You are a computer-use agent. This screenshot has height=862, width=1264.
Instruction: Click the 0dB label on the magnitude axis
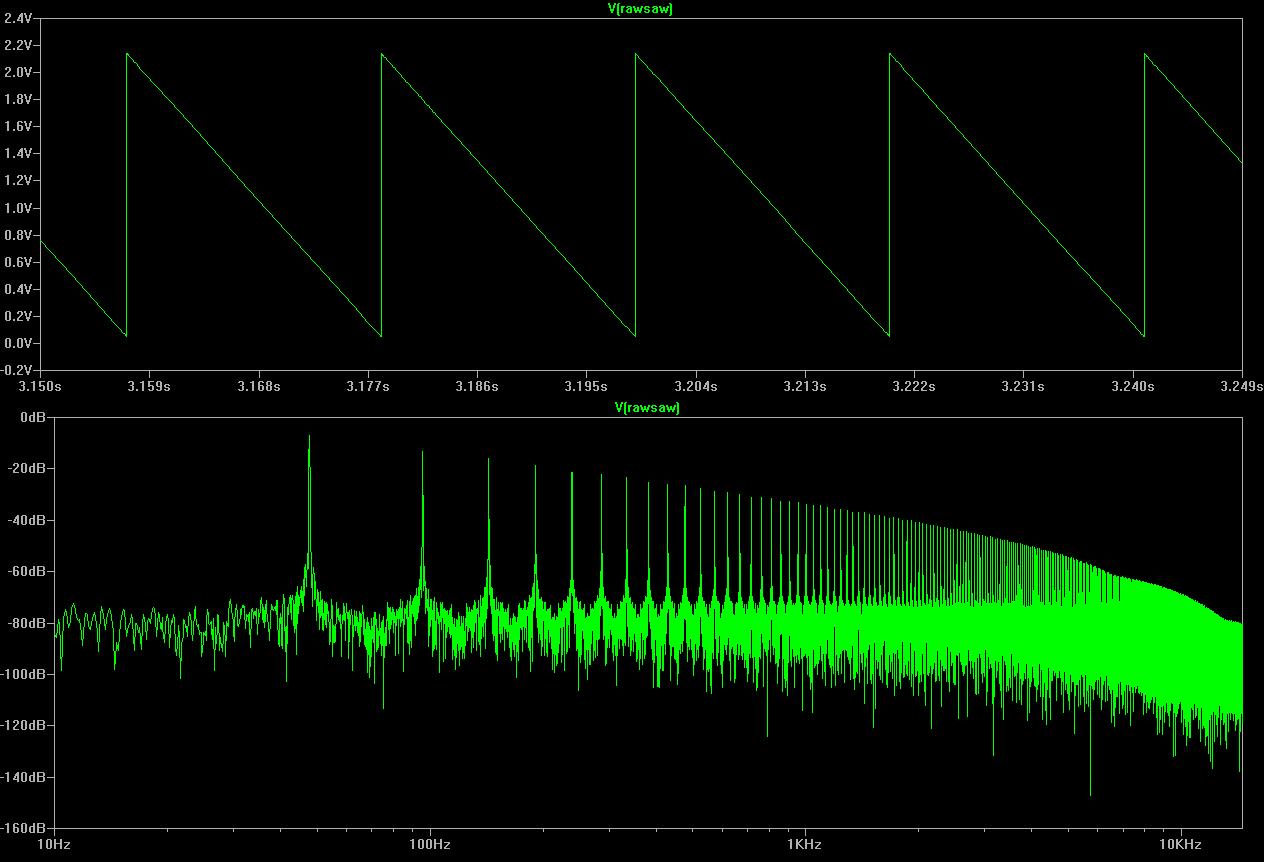(32, 417)
